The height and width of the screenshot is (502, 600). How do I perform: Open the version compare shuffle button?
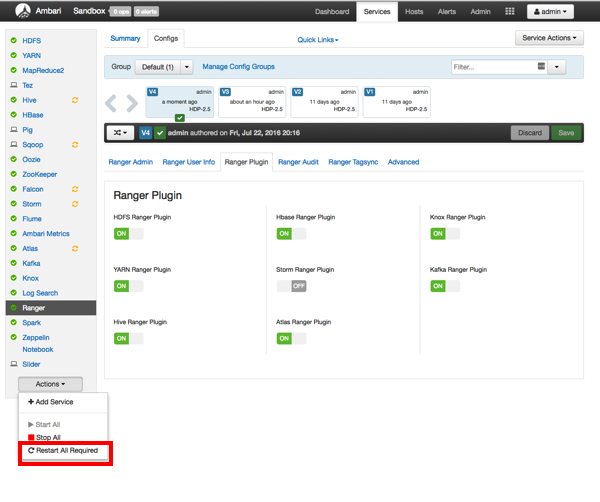point(120,132)
